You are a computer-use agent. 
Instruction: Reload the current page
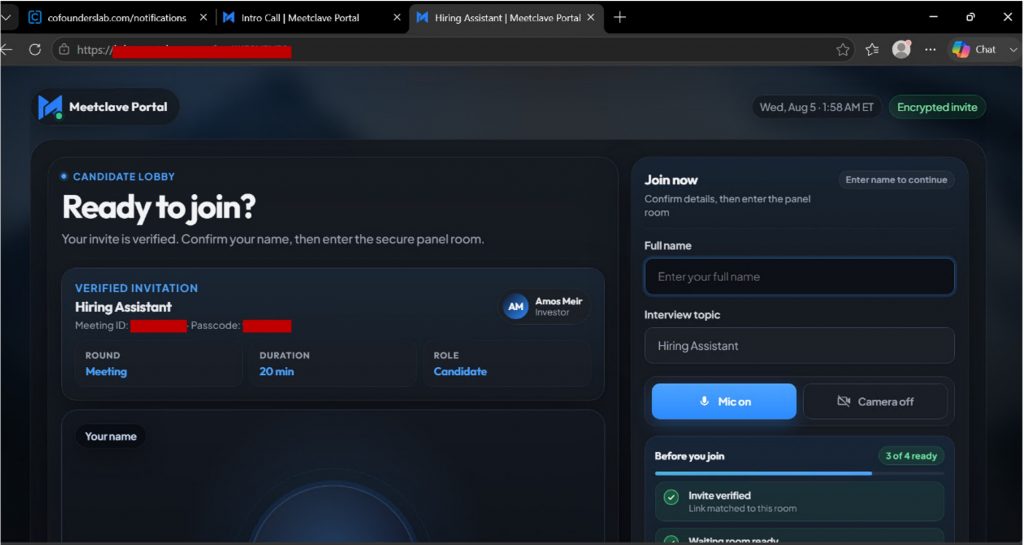coord(35,50)
